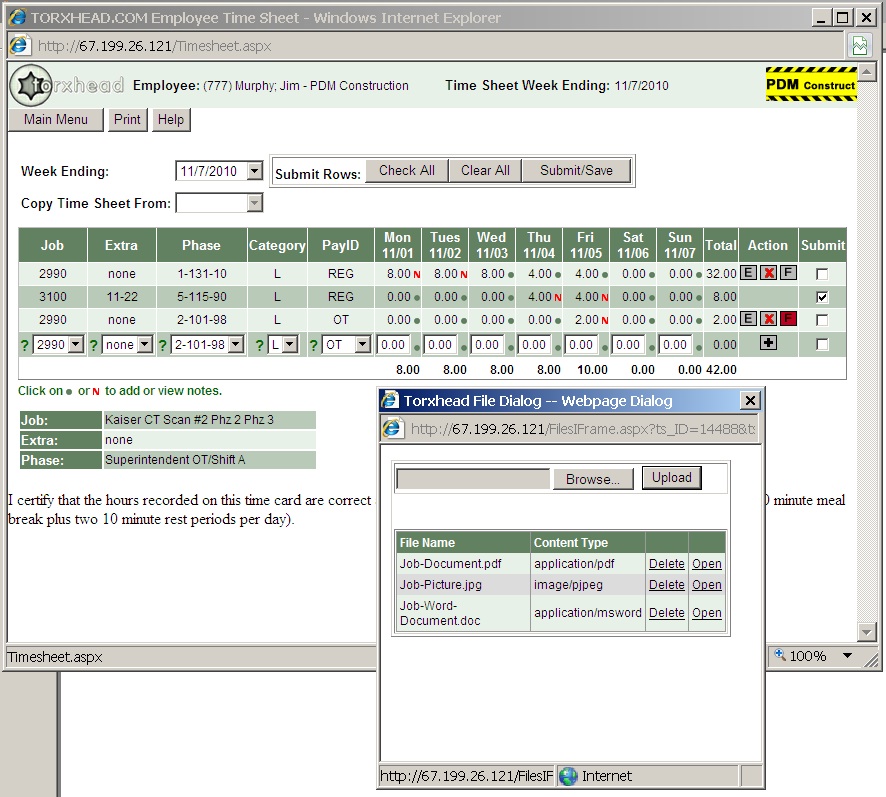Expand the Phase dropdown showing 2-101-98

point(235,344)
